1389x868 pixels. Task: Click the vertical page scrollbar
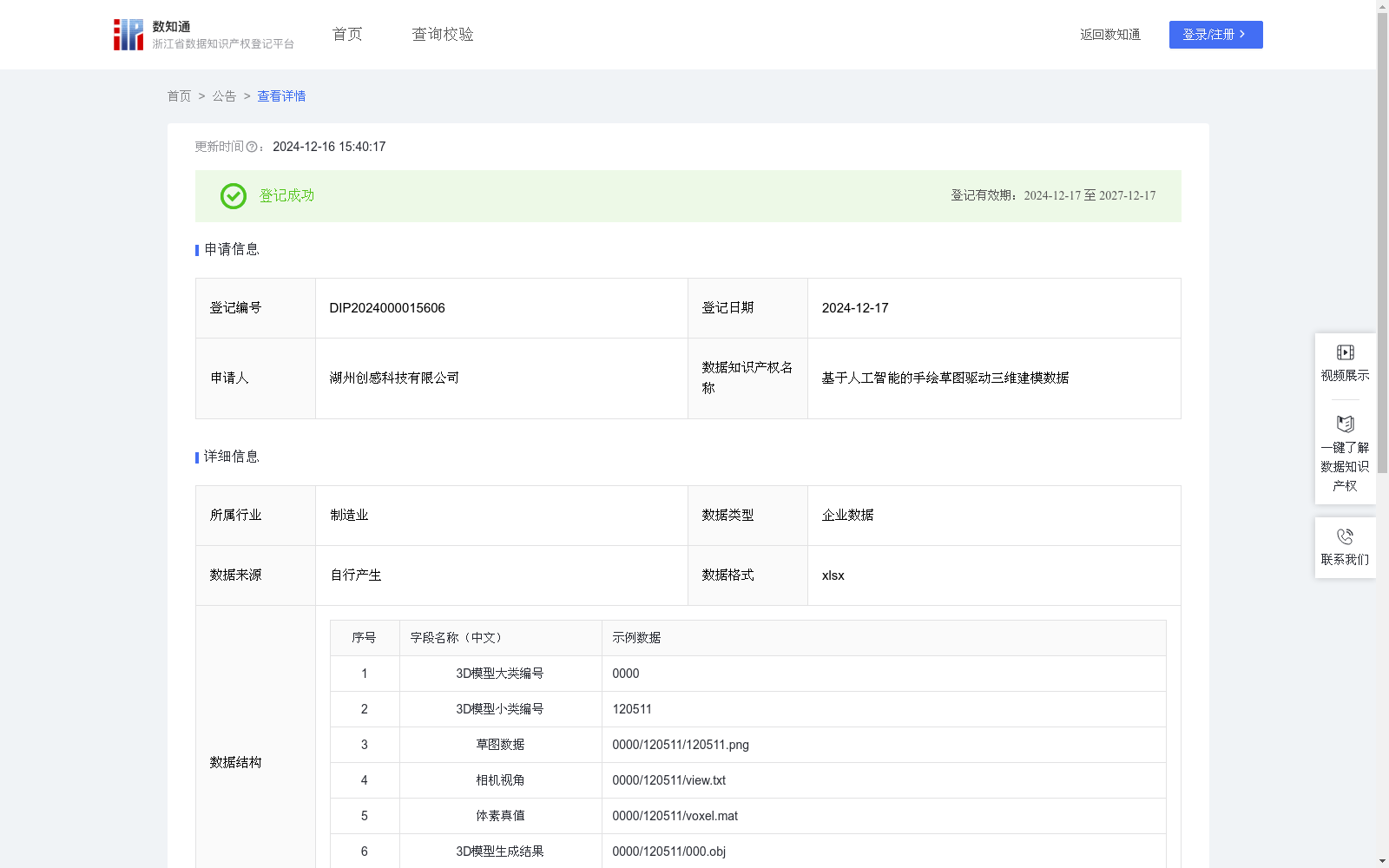tap(1382, 243)
